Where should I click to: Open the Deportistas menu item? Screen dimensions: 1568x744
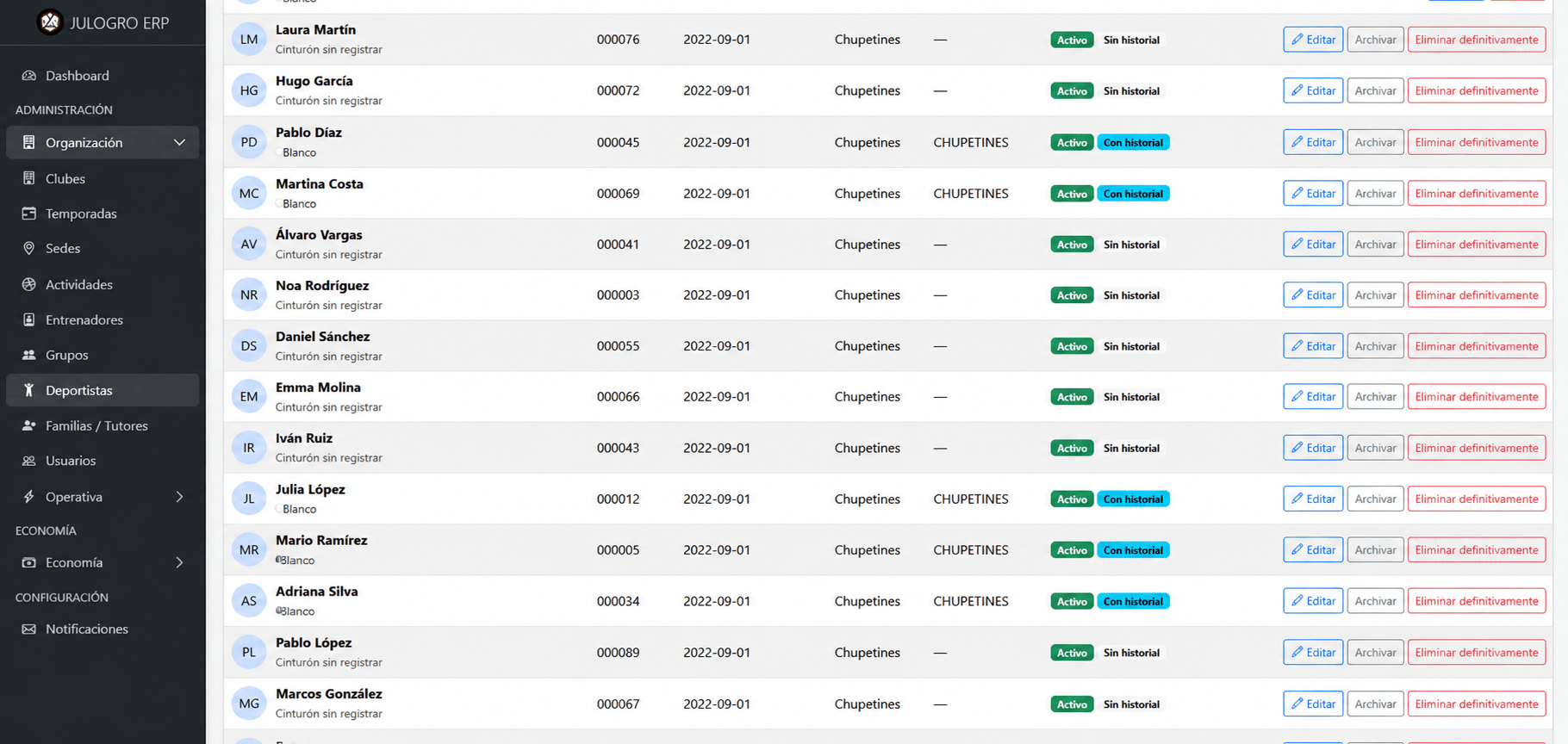click(103, 390)
